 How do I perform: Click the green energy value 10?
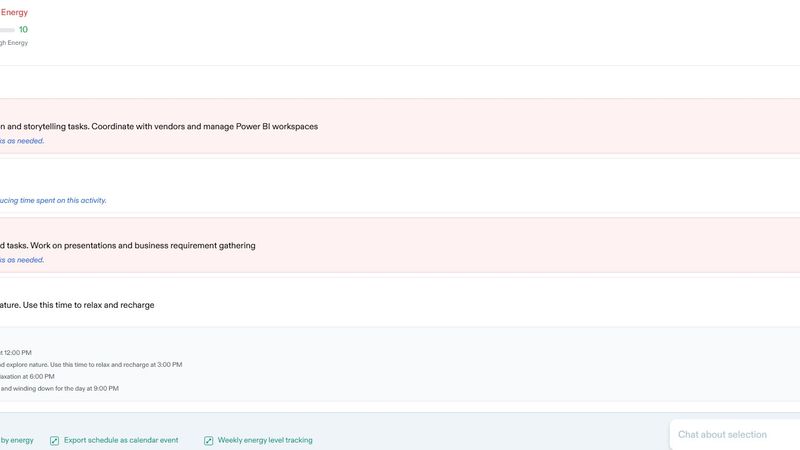23,30
